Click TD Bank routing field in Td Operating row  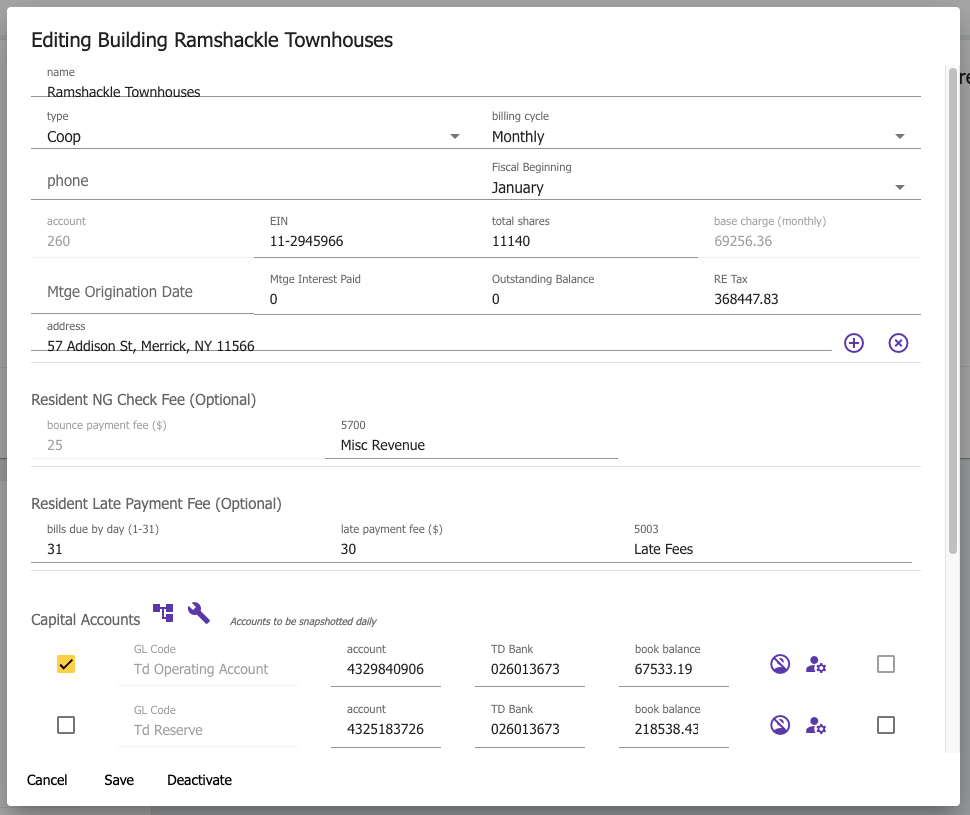tap(530, 663)
